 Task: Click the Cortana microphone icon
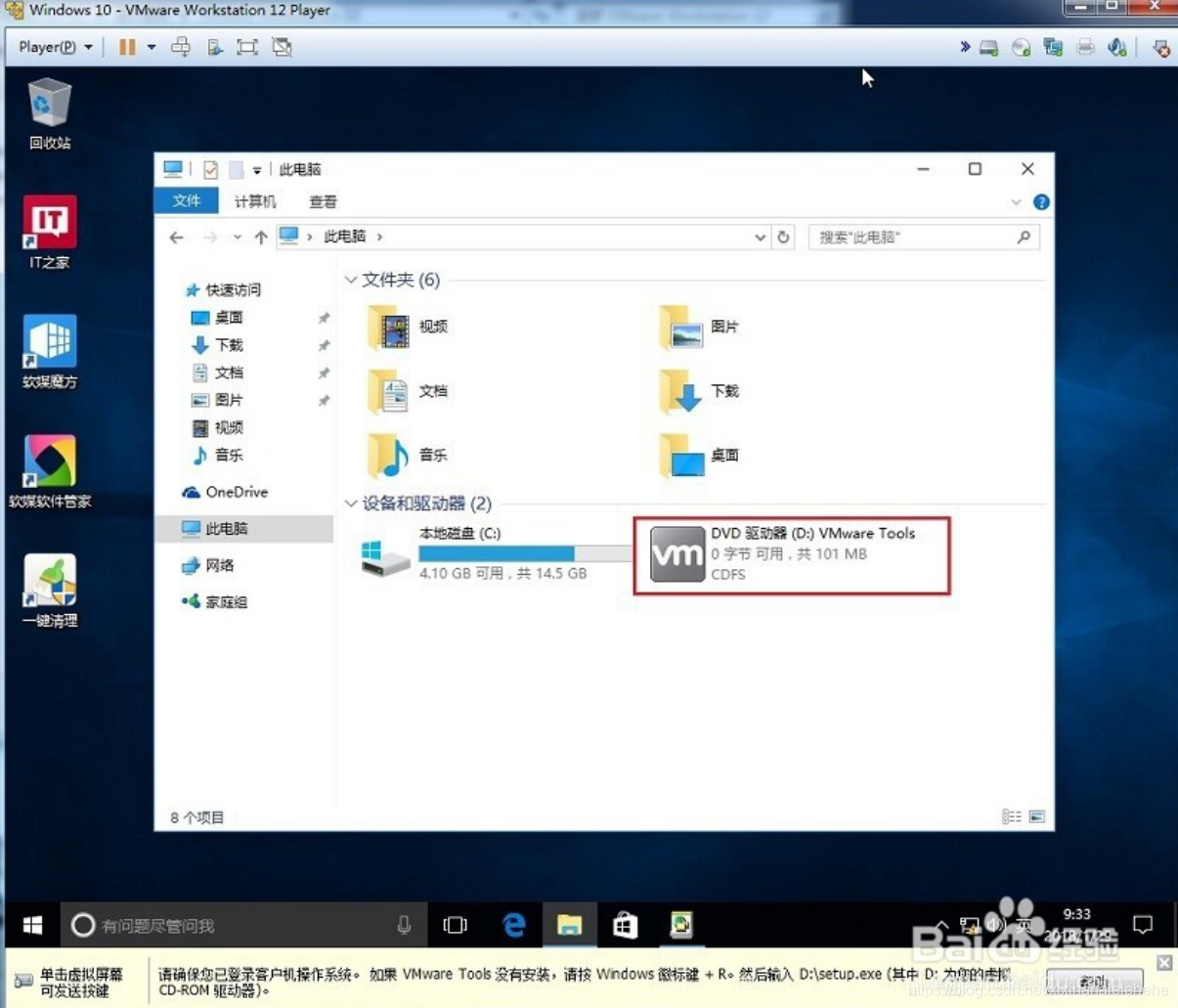pos(404,925)
